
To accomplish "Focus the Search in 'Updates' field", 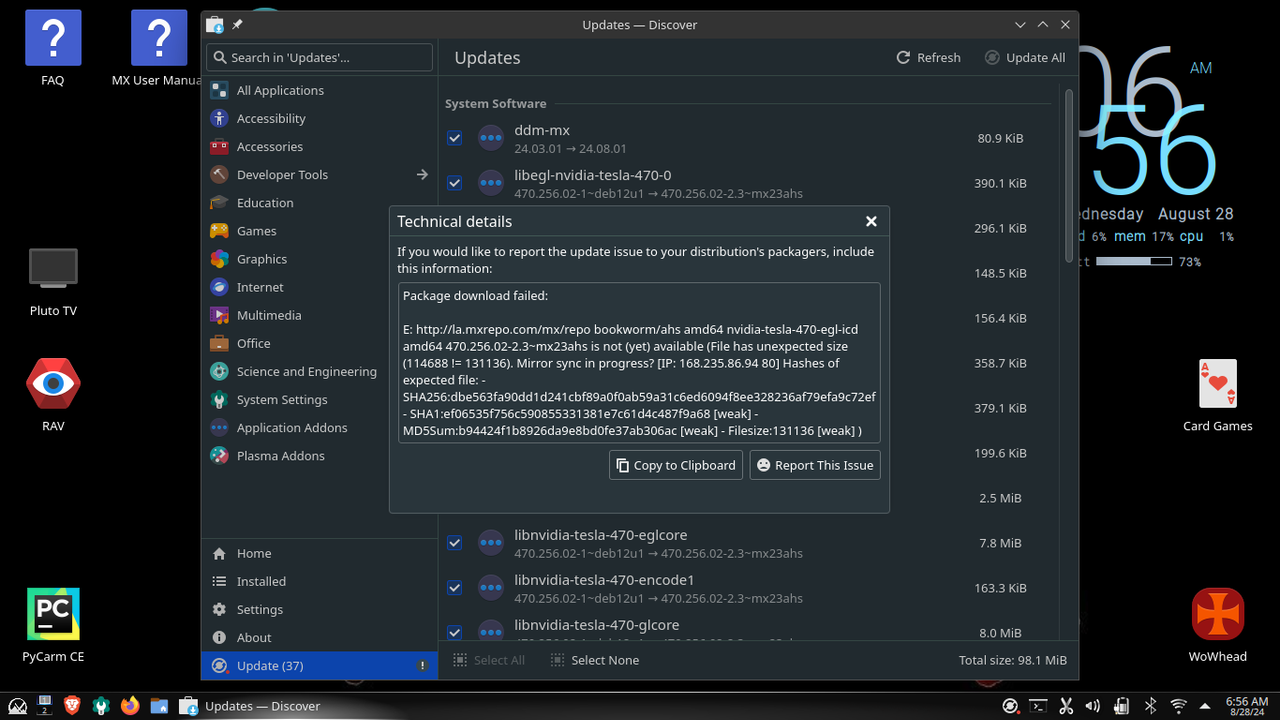I will (320, 57).
